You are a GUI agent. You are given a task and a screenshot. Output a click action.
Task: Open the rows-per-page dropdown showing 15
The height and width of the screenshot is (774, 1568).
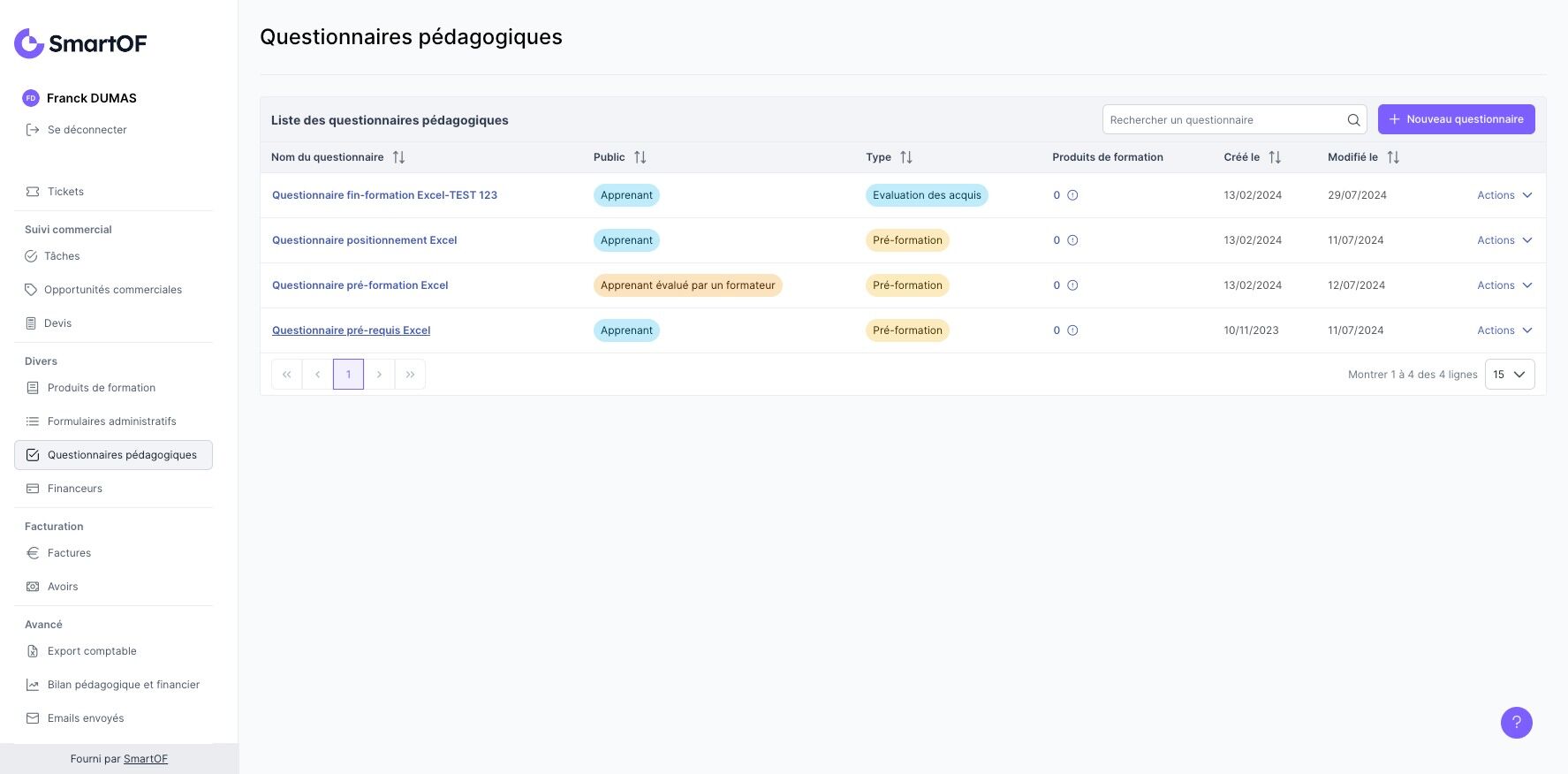pos(1510,375)
